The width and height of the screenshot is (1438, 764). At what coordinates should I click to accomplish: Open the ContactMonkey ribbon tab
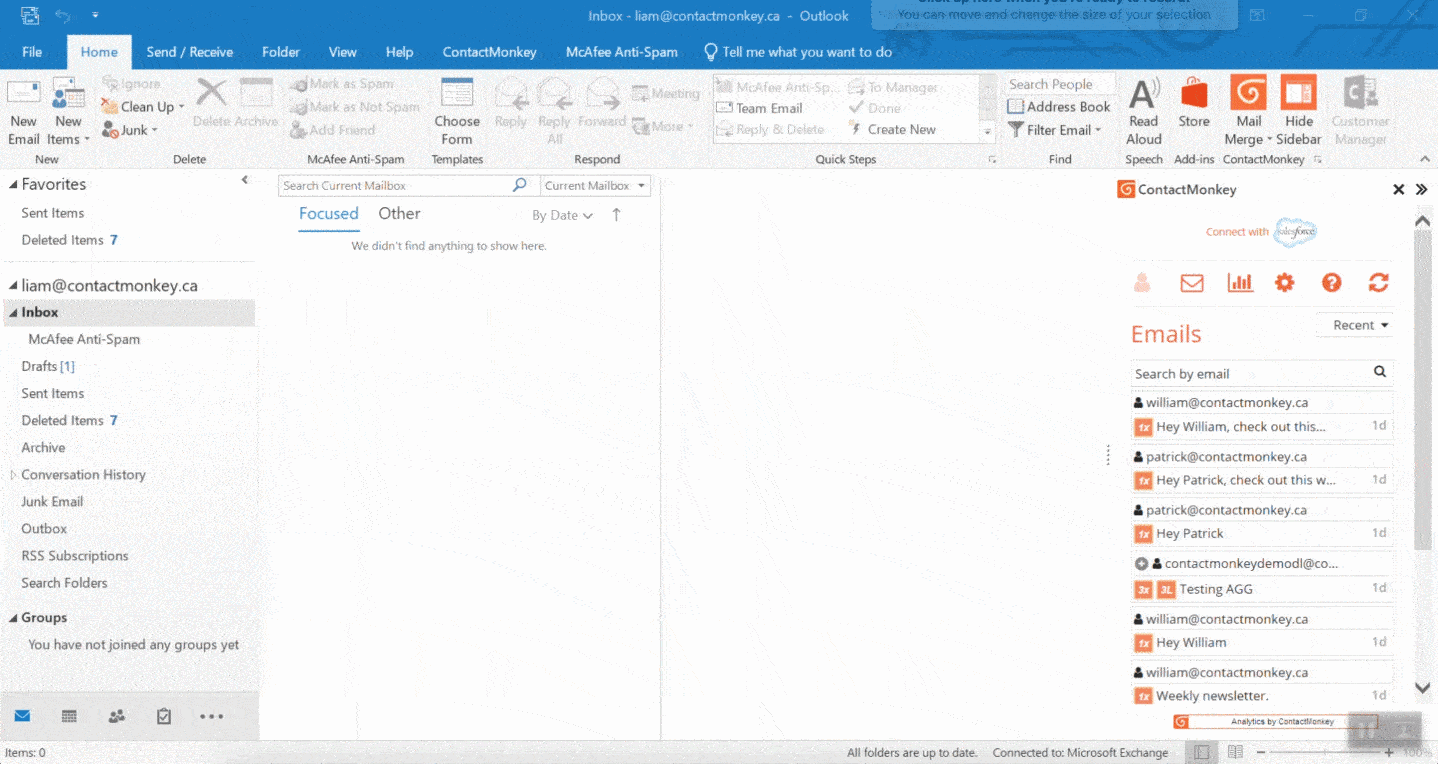tap(489, 52)
